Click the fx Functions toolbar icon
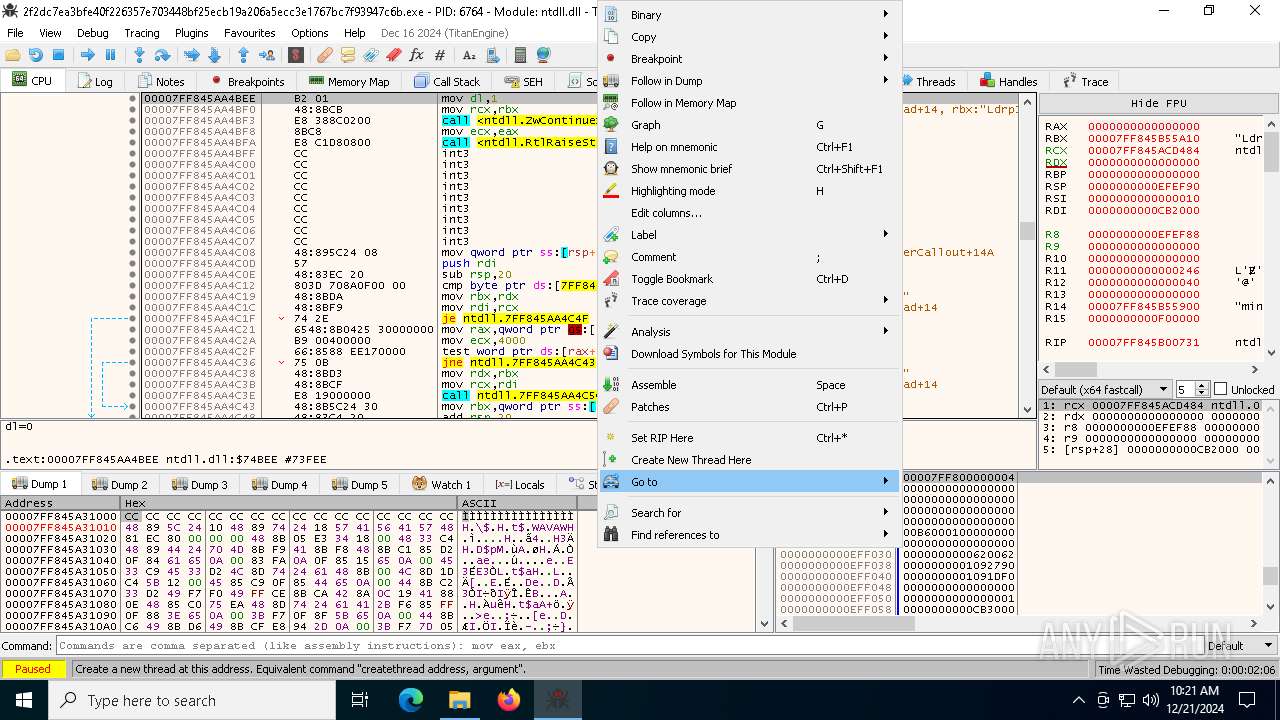This screenshot has width=1280, height=720. click(416, 55)
